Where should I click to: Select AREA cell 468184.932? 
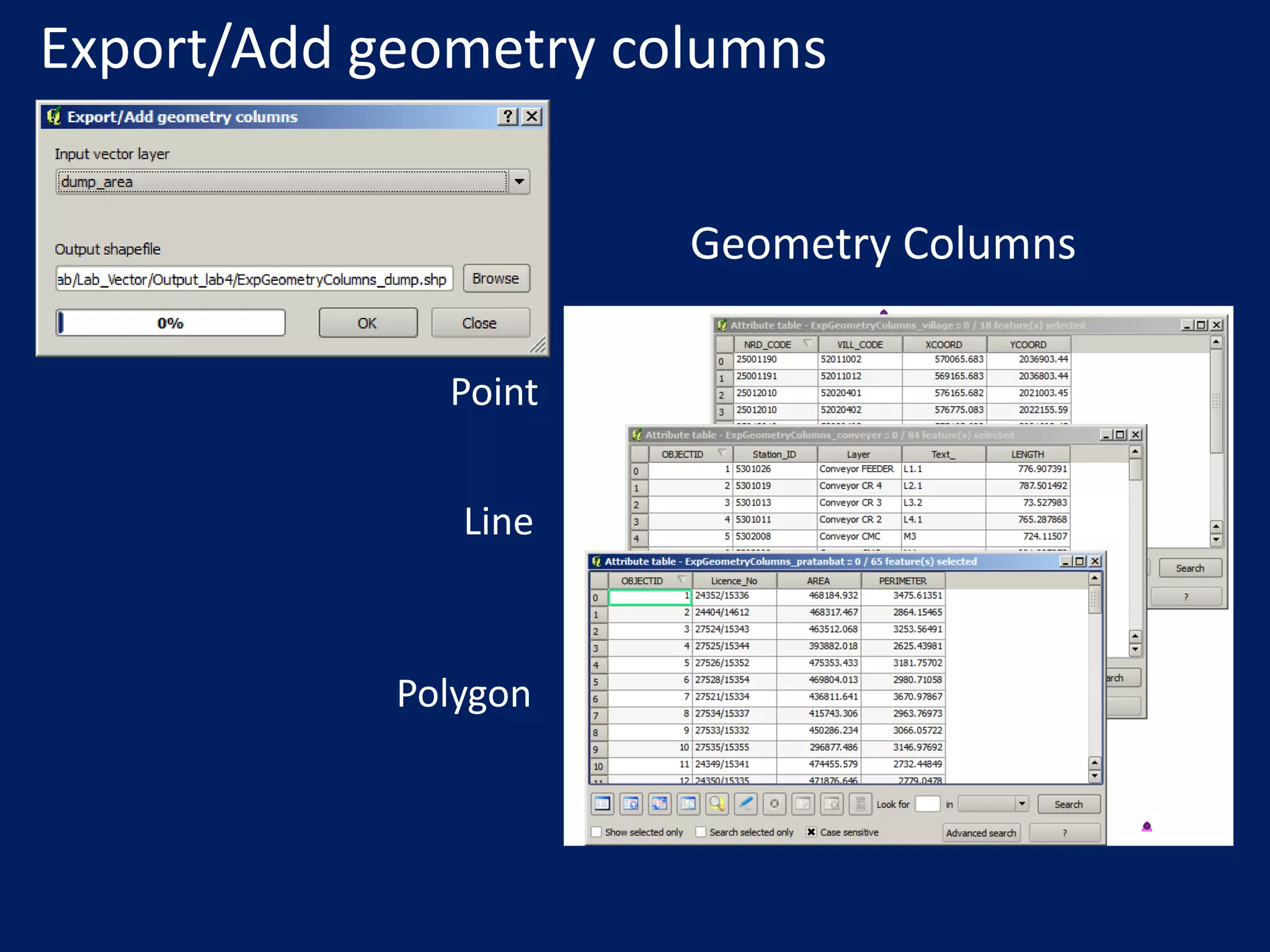coord(819,596)
